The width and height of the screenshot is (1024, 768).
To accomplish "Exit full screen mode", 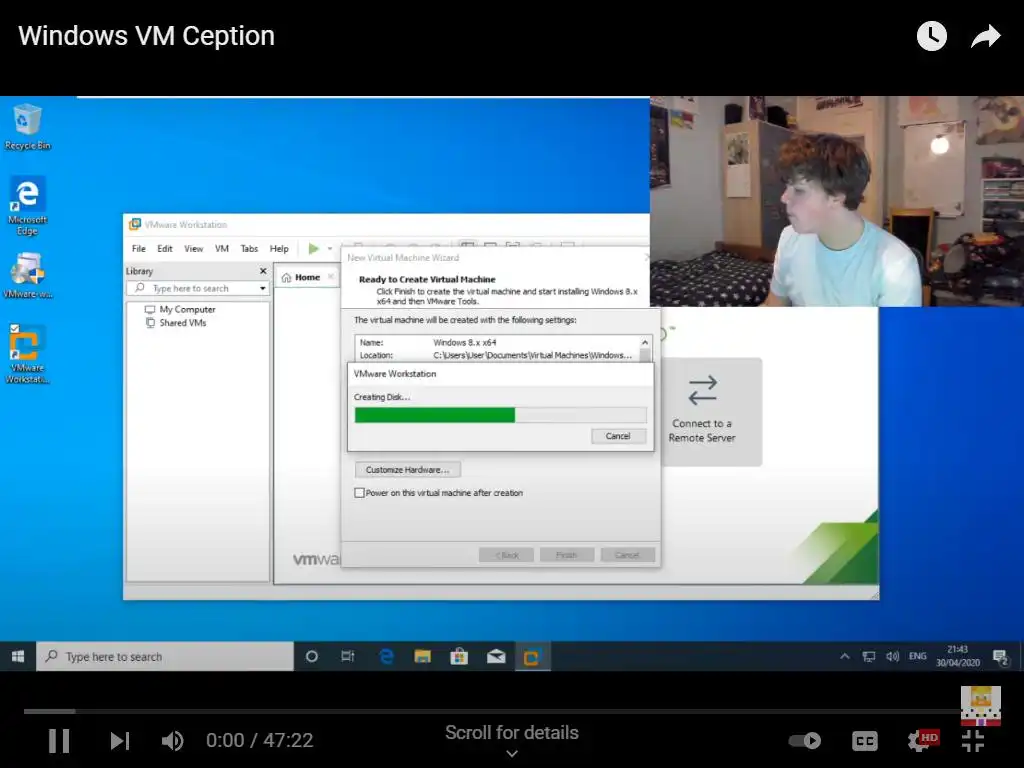I will tap(973, 741).
